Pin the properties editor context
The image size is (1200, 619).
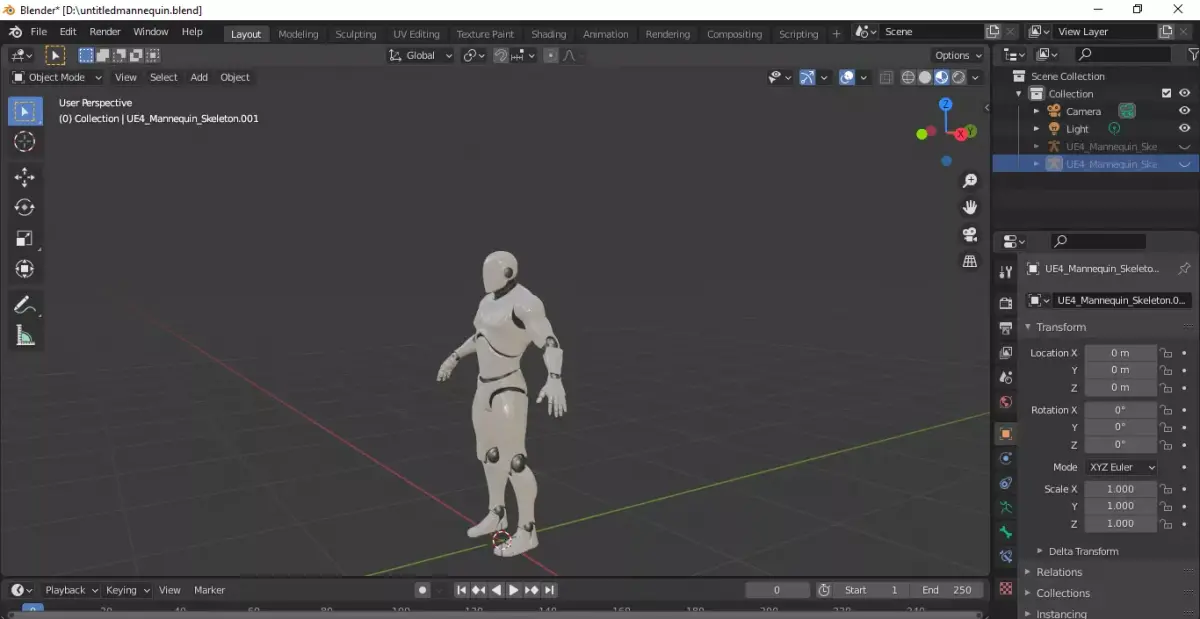click(x=1184, y=269)
